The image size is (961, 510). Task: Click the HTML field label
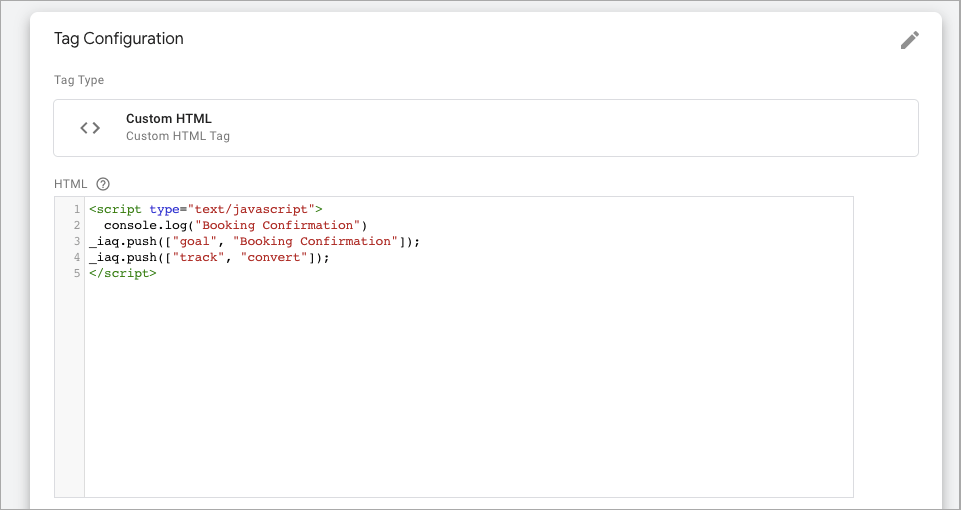point(71,183)
